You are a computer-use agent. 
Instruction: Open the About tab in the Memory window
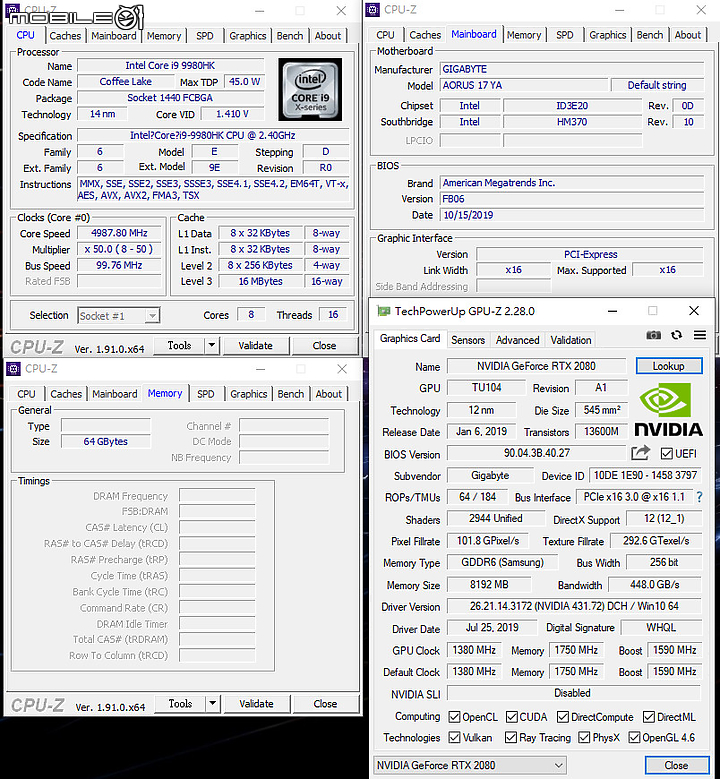click(329, 394)
